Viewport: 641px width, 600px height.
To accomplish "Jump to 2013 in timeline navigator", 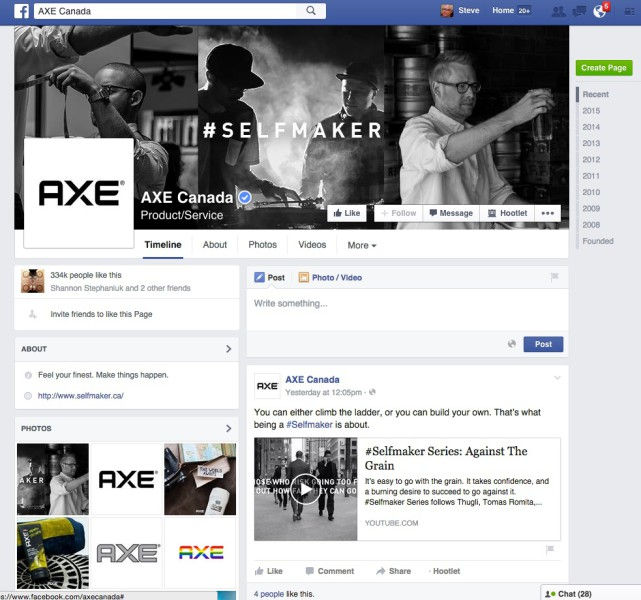I will click(591, 143).
